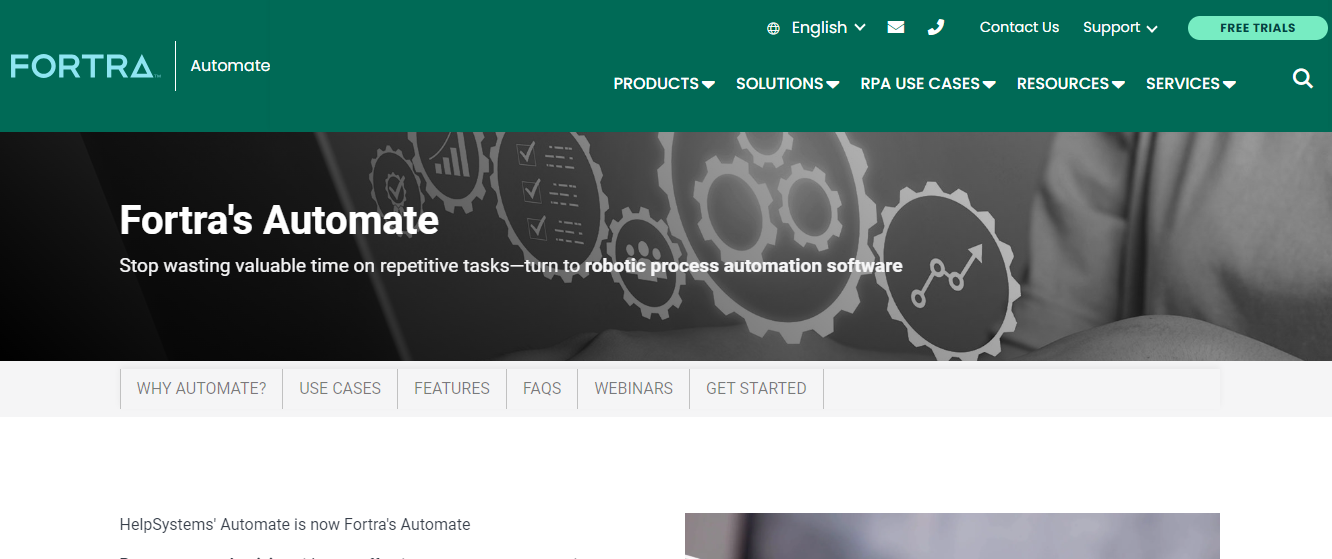The width and height of the screenshot is (1332, 559).
Task: Open the SERVICES menu
Action: click(x=1191, y=84)
